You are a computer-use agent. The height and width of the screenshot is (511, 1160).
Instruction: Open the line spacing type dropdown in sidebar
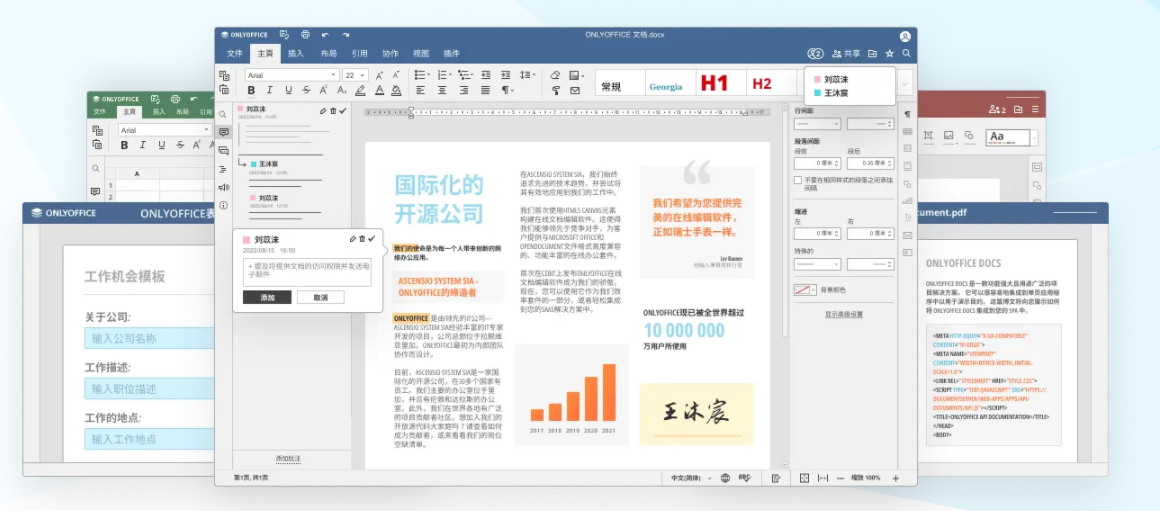click(817, 124)
